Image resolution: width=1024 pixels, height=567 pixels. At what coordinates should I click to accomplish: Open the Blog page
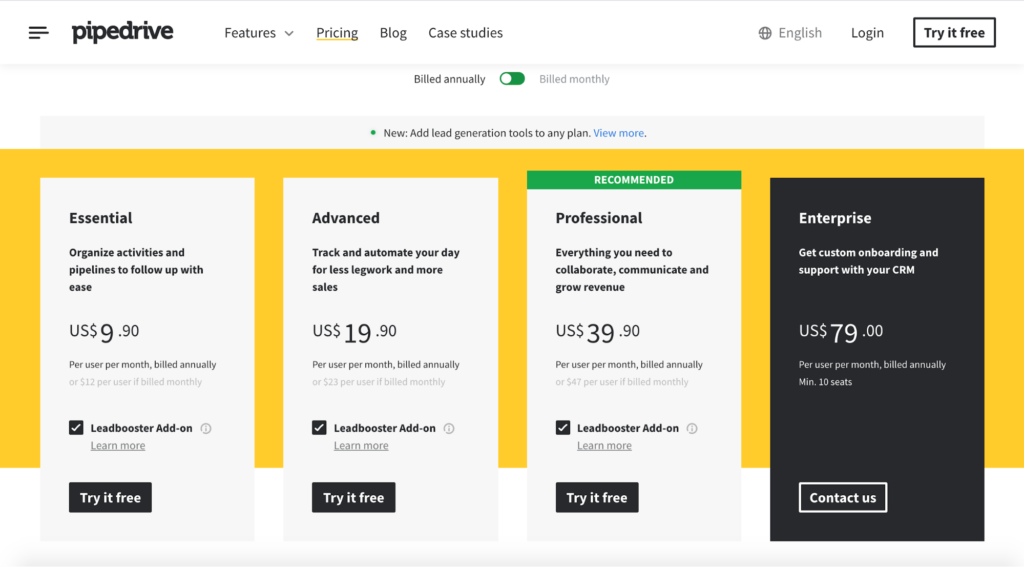[393, 33]
